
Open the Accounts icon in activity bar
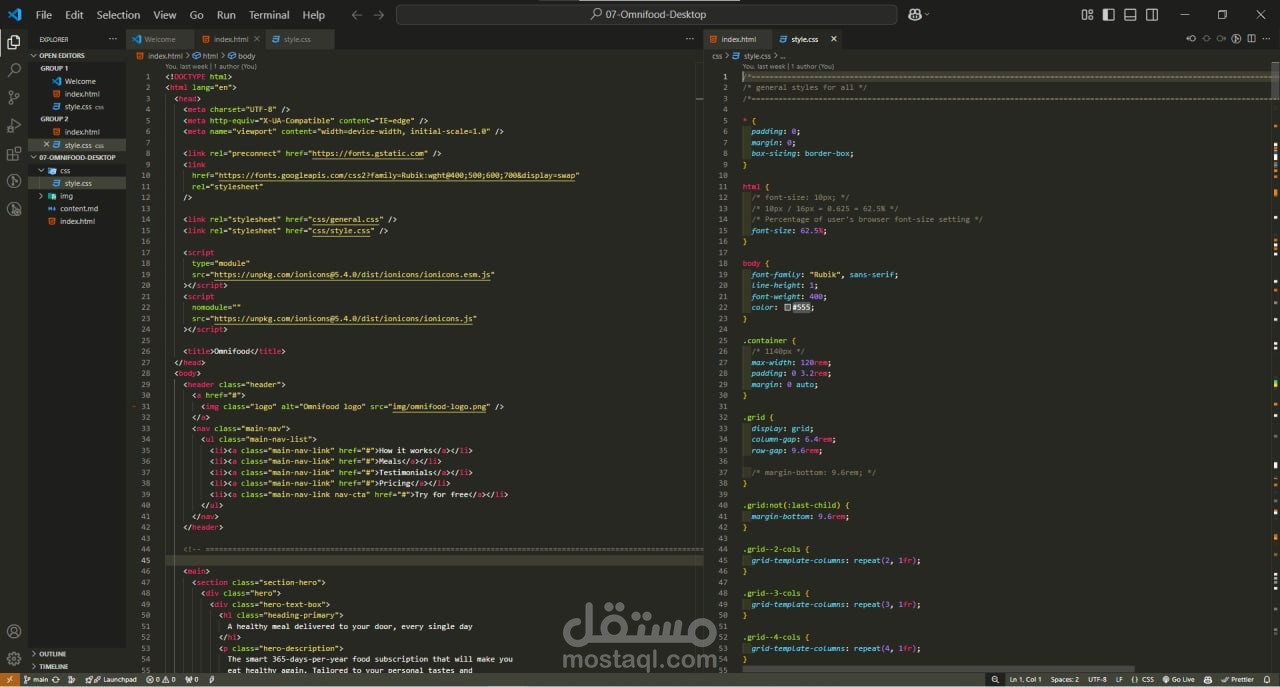(x=14, y=632)
